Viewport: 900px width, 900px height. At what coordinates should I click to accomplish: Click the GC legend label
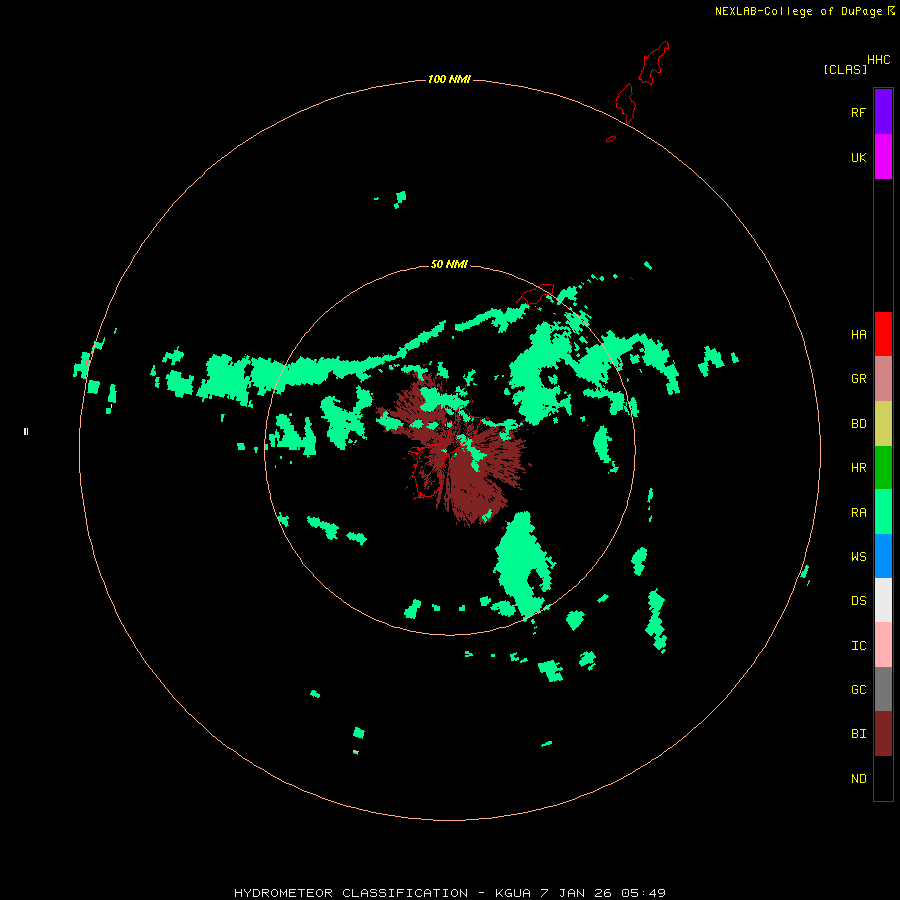click(858, 689)
